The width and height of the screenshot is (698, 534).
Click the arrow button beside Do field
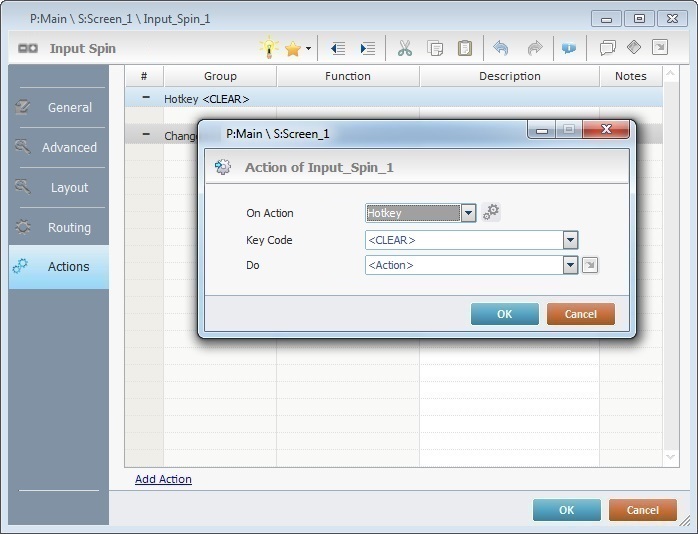tap(590, 265)
